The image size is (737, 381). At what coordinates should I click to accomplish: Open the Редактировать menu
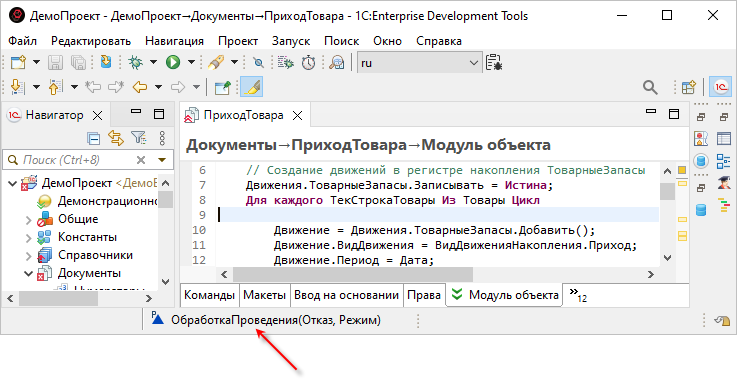pos(91,41)
